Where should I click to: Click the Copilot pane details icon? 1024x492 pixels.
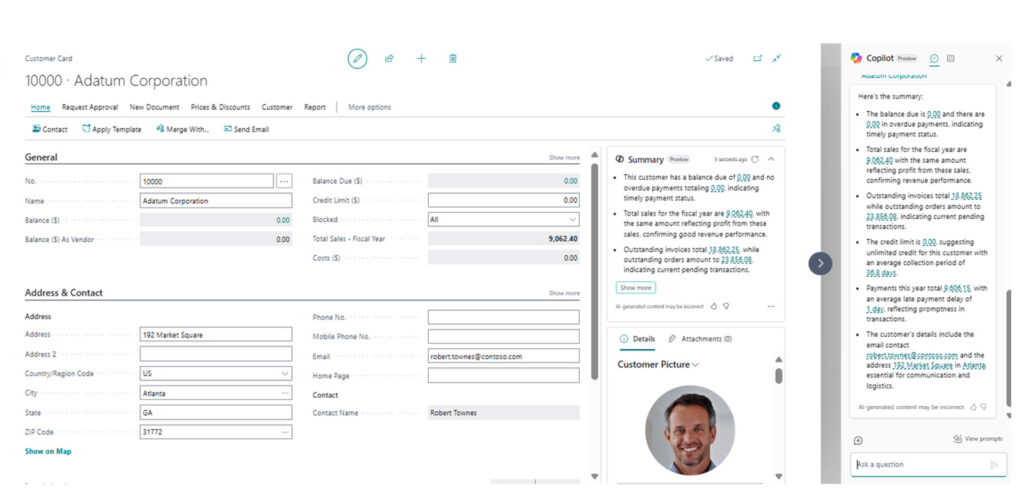click(x=951, y=58)
